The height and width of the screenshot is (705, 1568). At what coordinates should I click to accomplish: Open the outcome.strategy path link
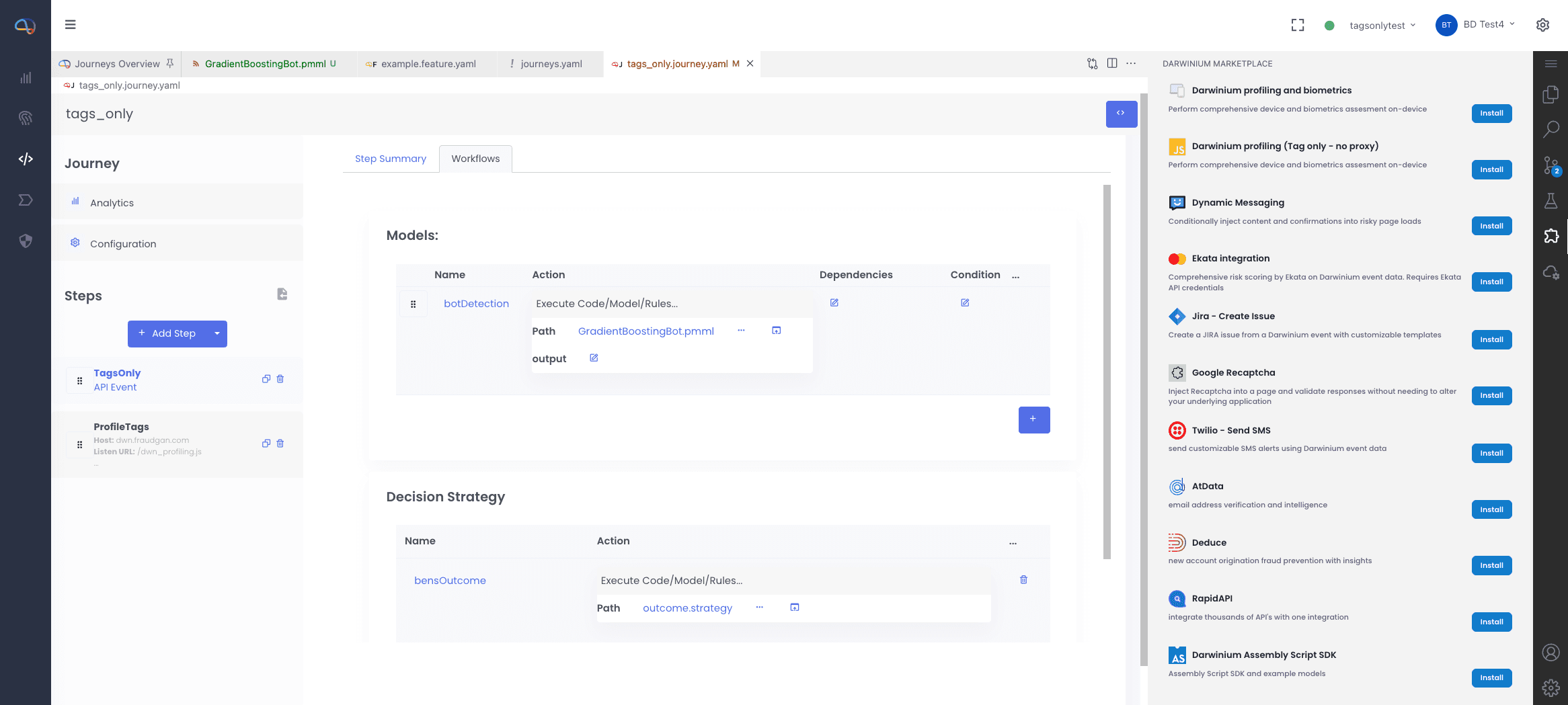pyautogui.click(x=687, y=608)
